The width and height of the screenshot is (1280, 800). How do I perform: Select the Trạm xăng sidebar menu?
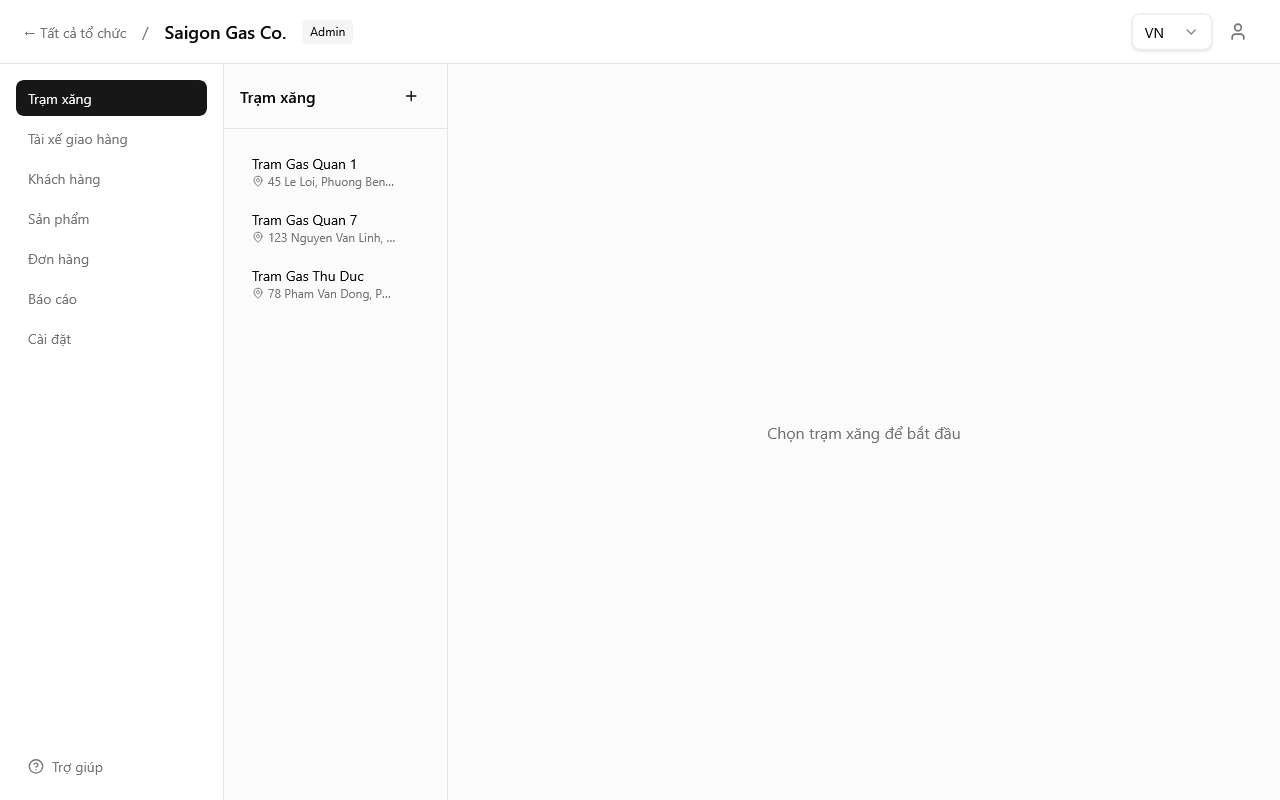pos(111,99)
